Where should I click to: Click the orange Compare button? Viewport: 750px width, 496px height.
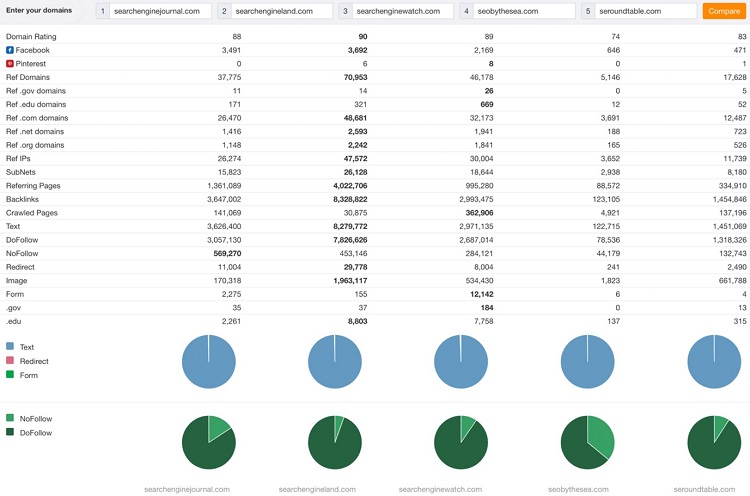724,11
